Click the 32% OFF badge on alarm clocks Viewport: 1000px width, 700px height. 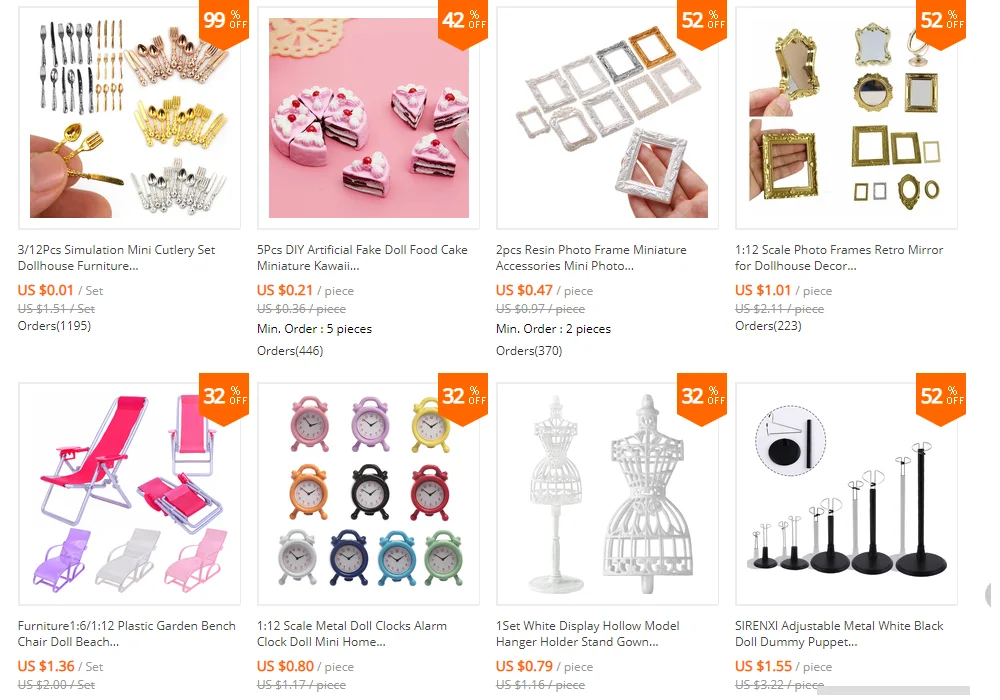(464, 400)
